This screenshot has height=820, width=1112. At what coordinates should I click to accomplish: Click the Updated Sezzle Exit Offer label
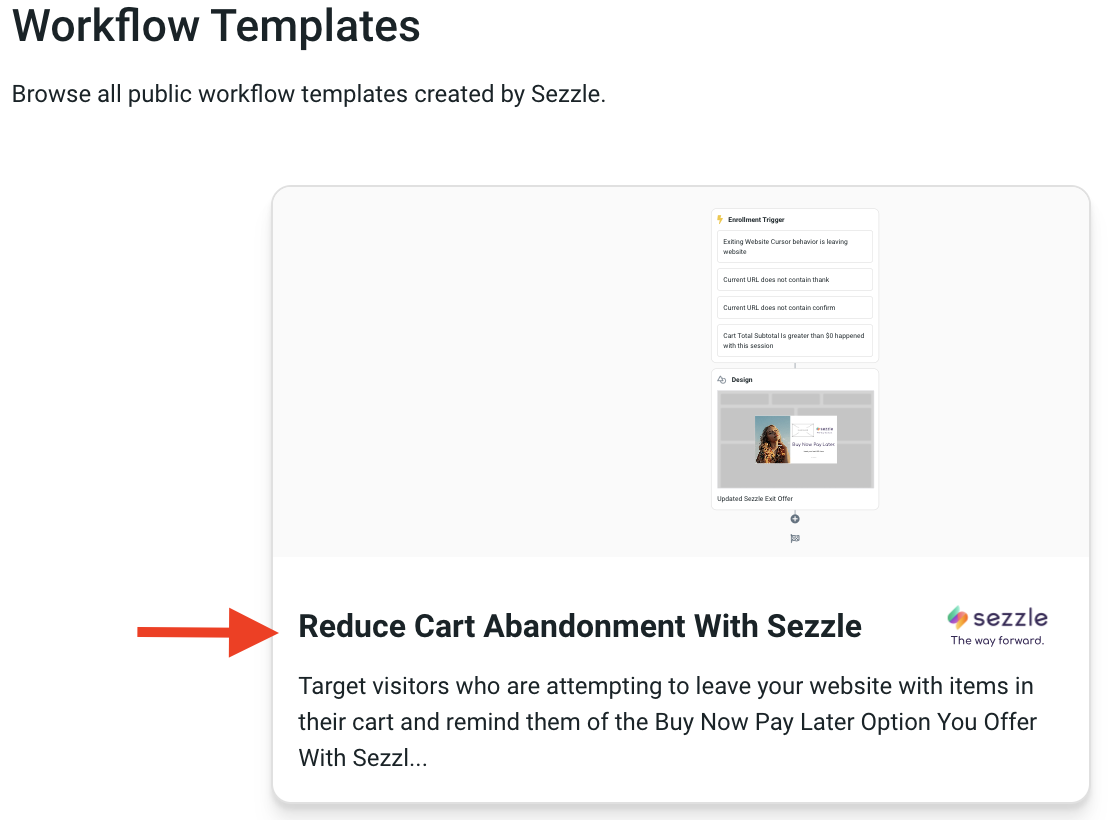pyautogui.click(x=755, y=498)
